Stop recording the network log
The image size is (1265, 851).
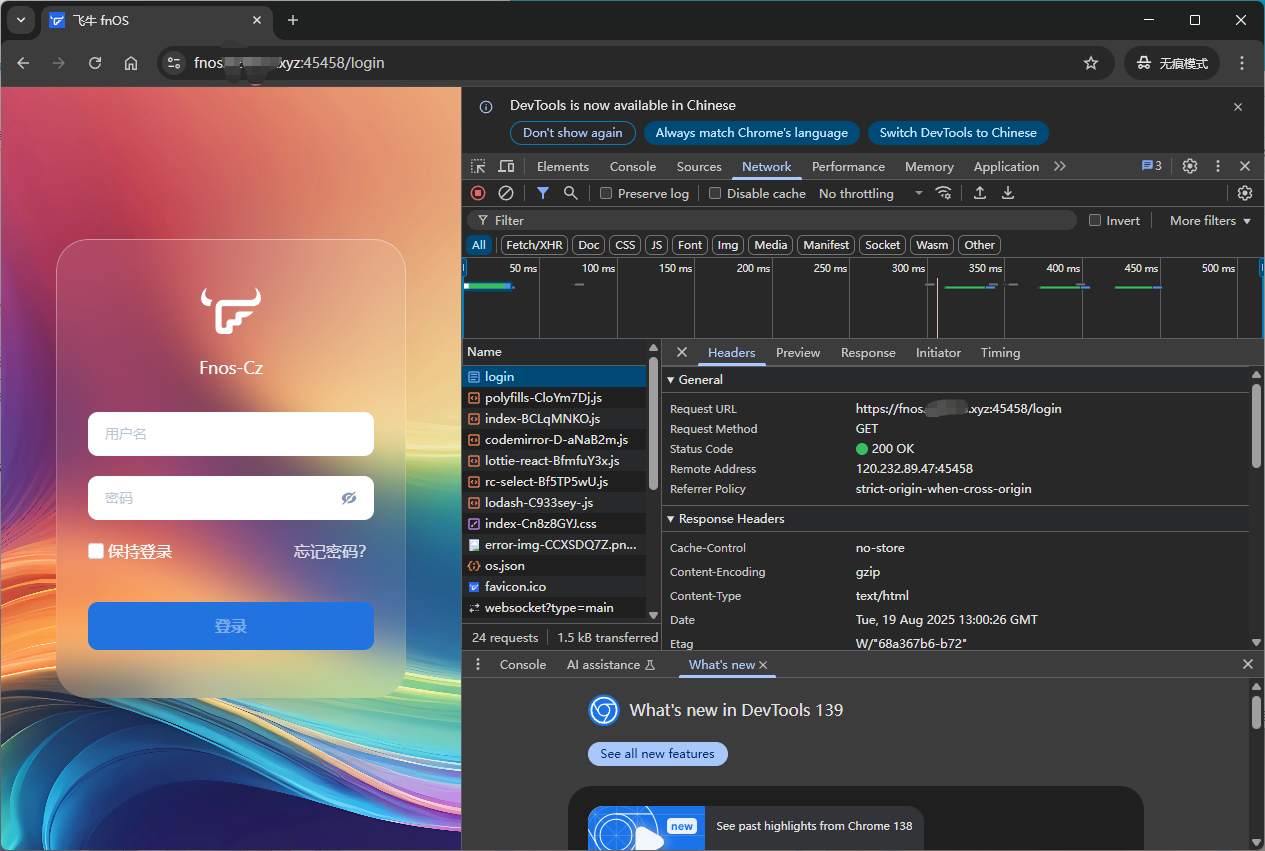pos(478,193)
